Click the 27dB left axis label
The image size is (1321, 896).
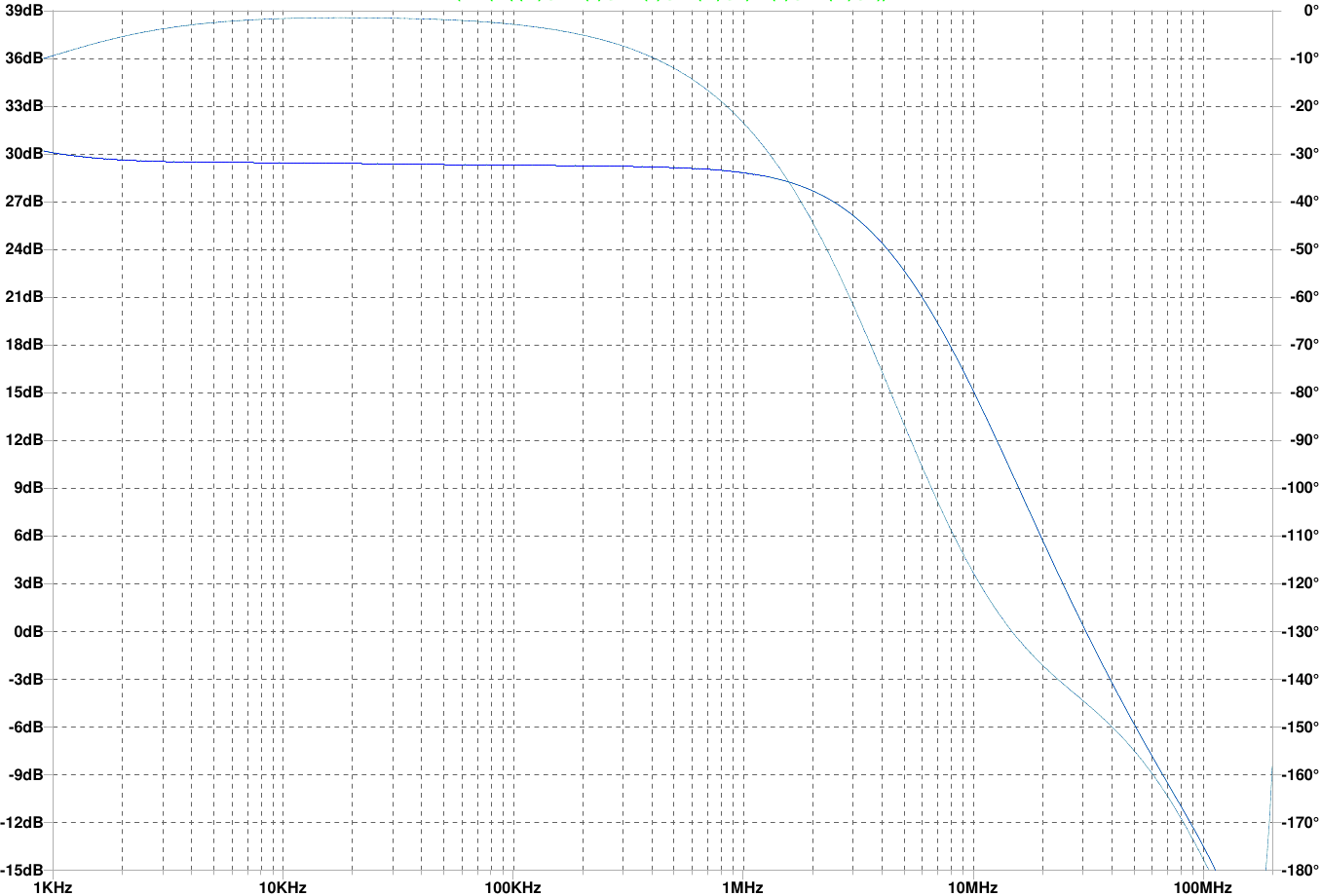click(x=22, y=202)
